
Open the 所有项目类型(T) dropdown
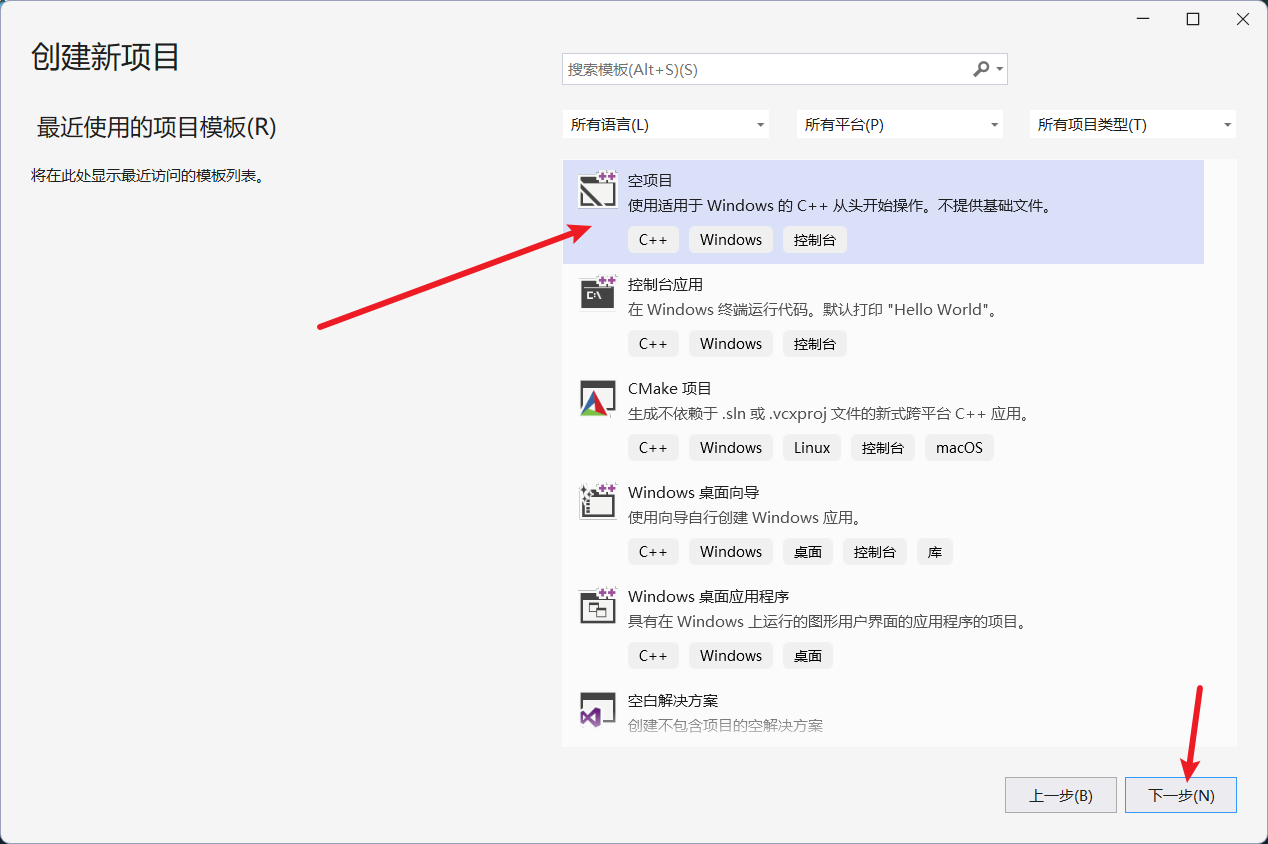[1133, 125]
